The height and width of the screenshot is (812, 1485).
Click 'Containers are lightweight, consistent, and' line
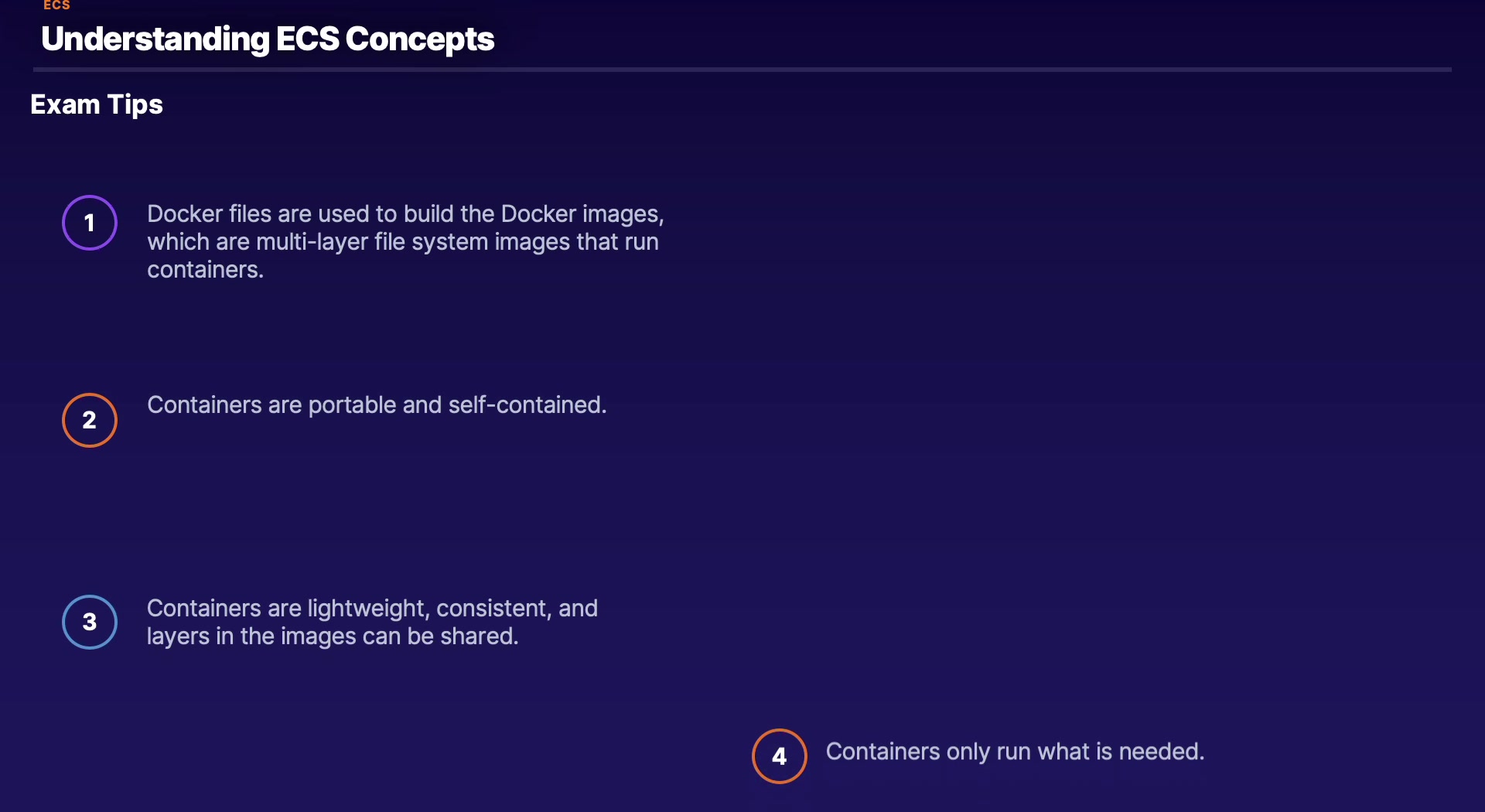tap(372, 609)
